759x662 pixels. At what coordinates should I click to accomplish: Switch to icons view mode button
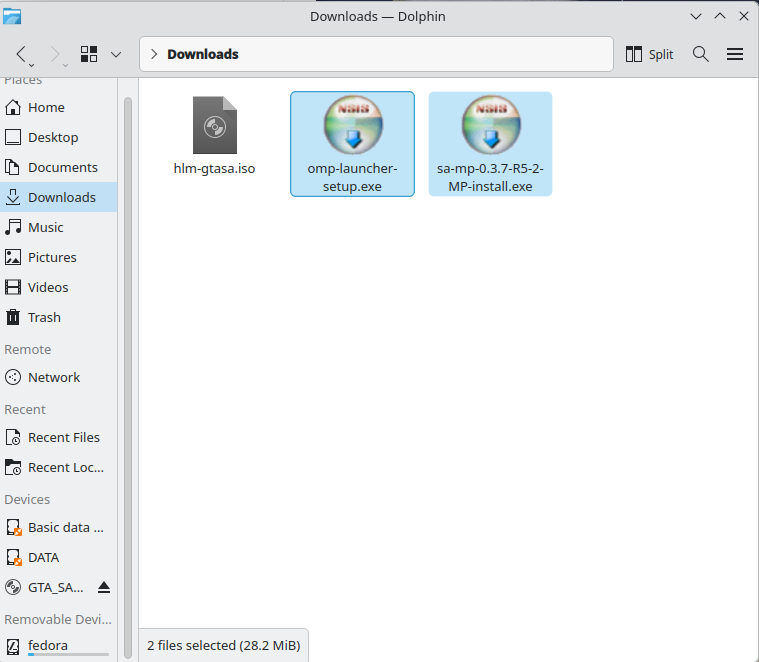point(89,54)
